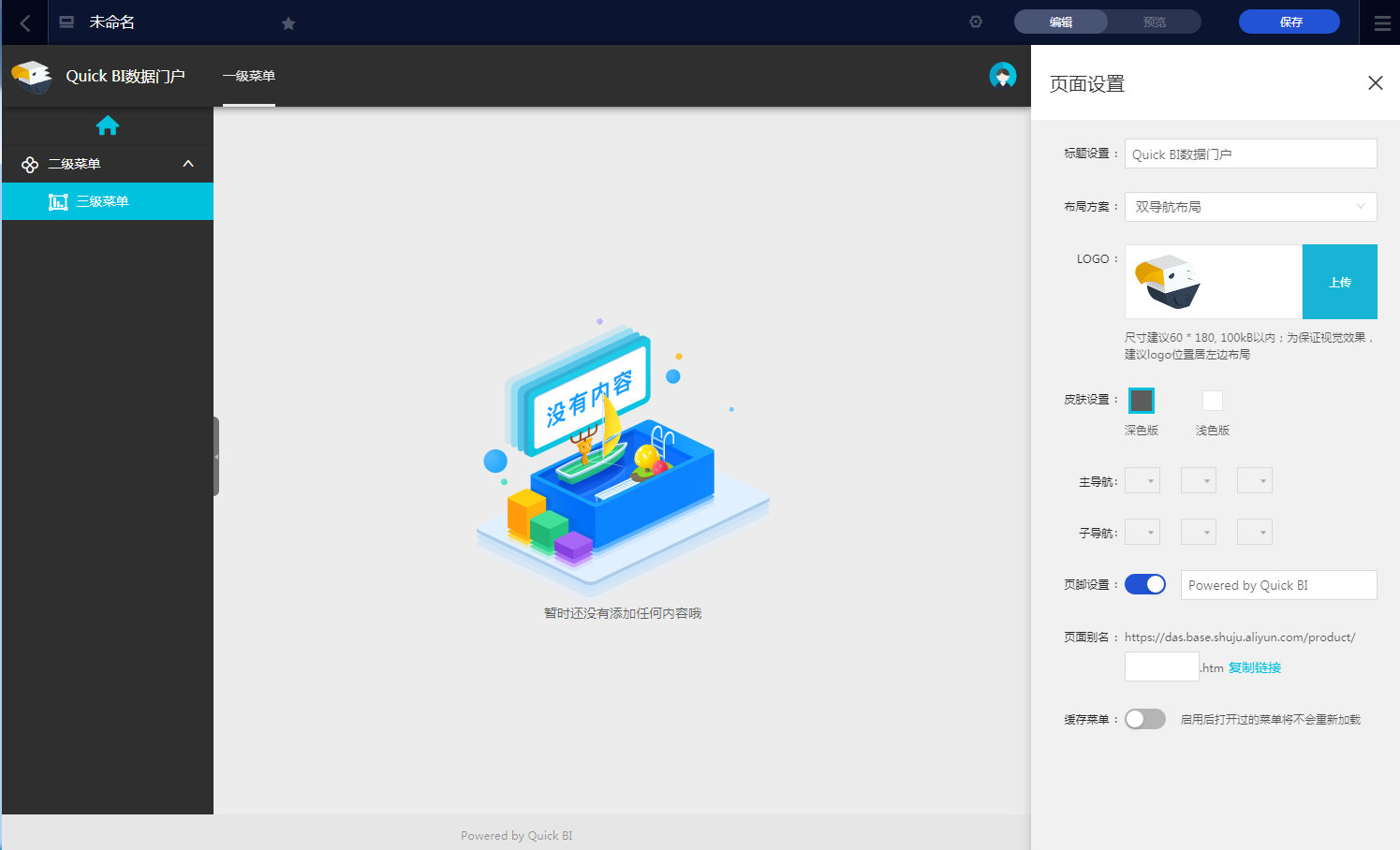The height and width of the screenshot is (850, 1400).
Task: Open the 布局方案 双导航布局 dropdown
Action: point(1250,207)
